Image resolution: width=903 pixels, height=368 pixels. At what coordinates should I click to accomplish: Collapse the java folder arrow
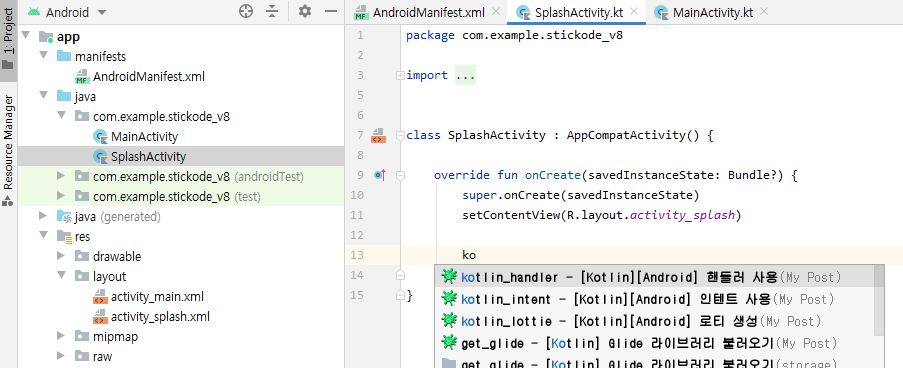click(43, 96)
